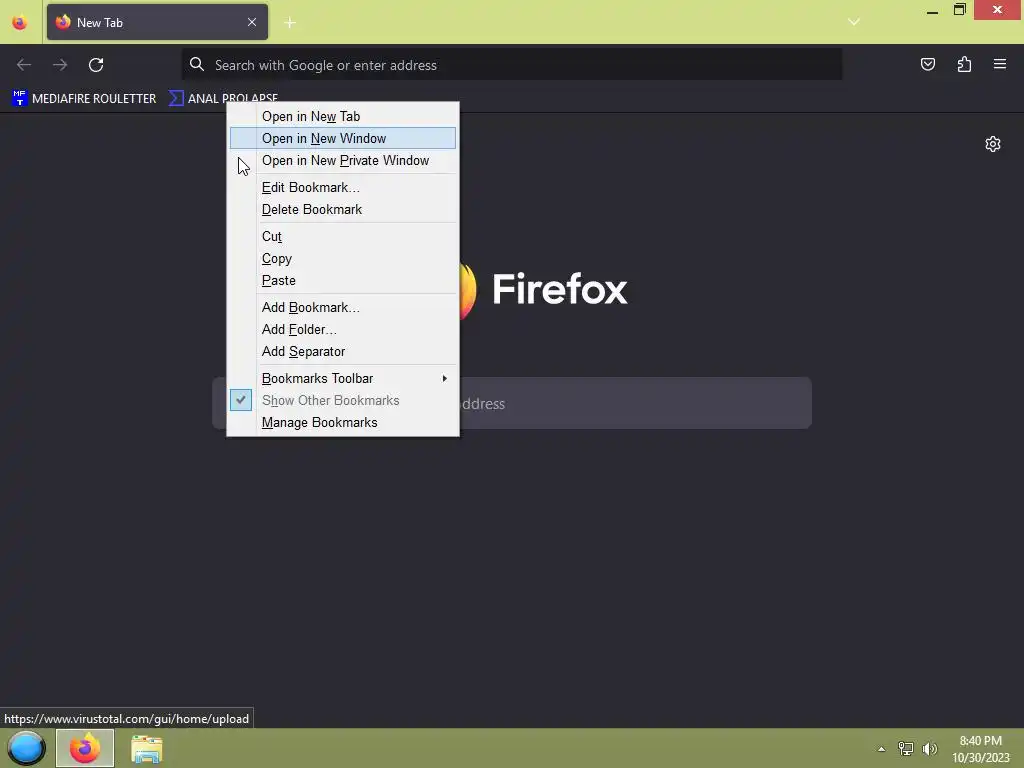Open Manage Bookmarks
The image size is (1024, 768).
click(343, 423)
